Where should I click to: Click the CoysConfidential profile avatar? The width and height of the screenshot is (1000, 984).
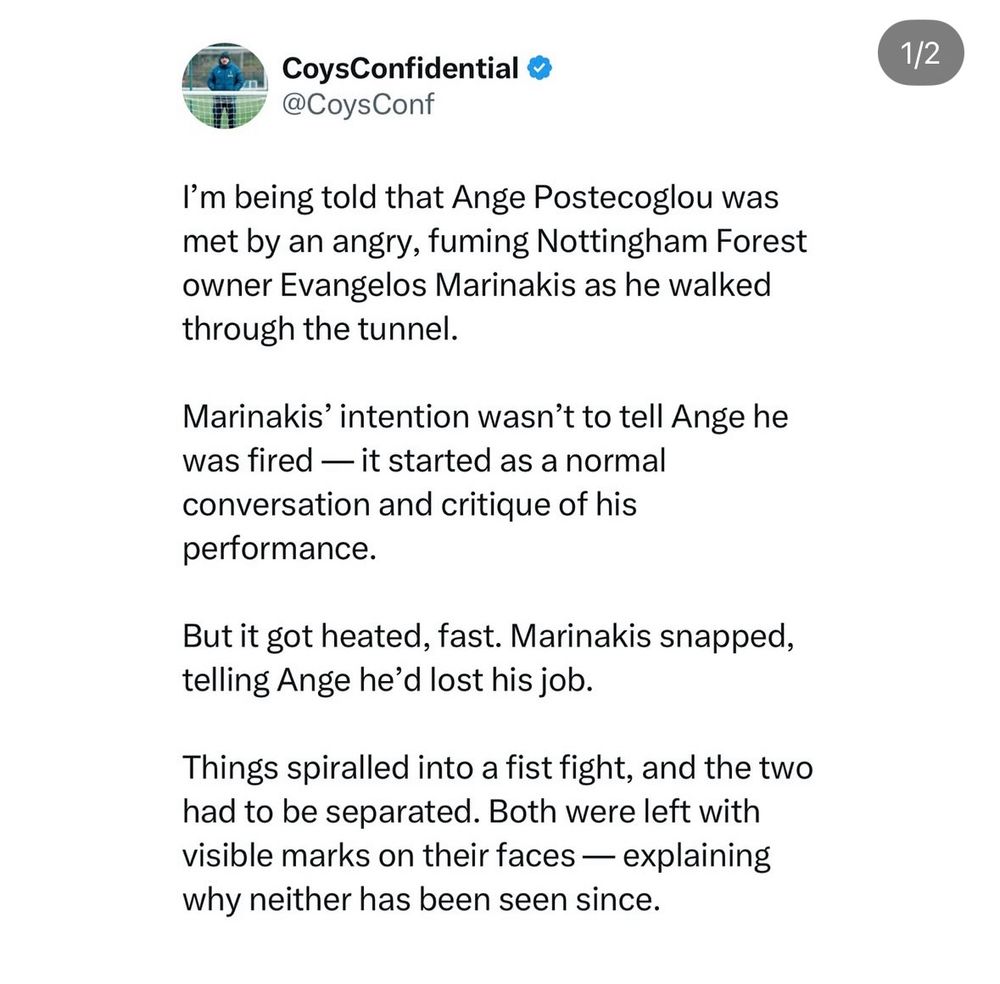point(224,85)
